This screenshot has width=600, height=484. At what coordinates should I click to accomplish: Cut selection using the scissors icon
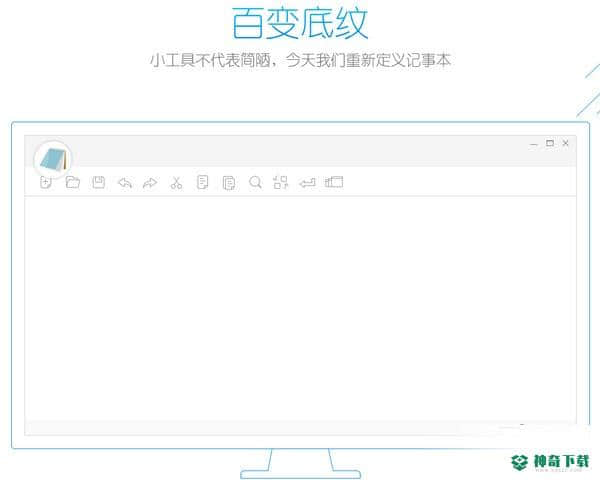coord(176,183)
